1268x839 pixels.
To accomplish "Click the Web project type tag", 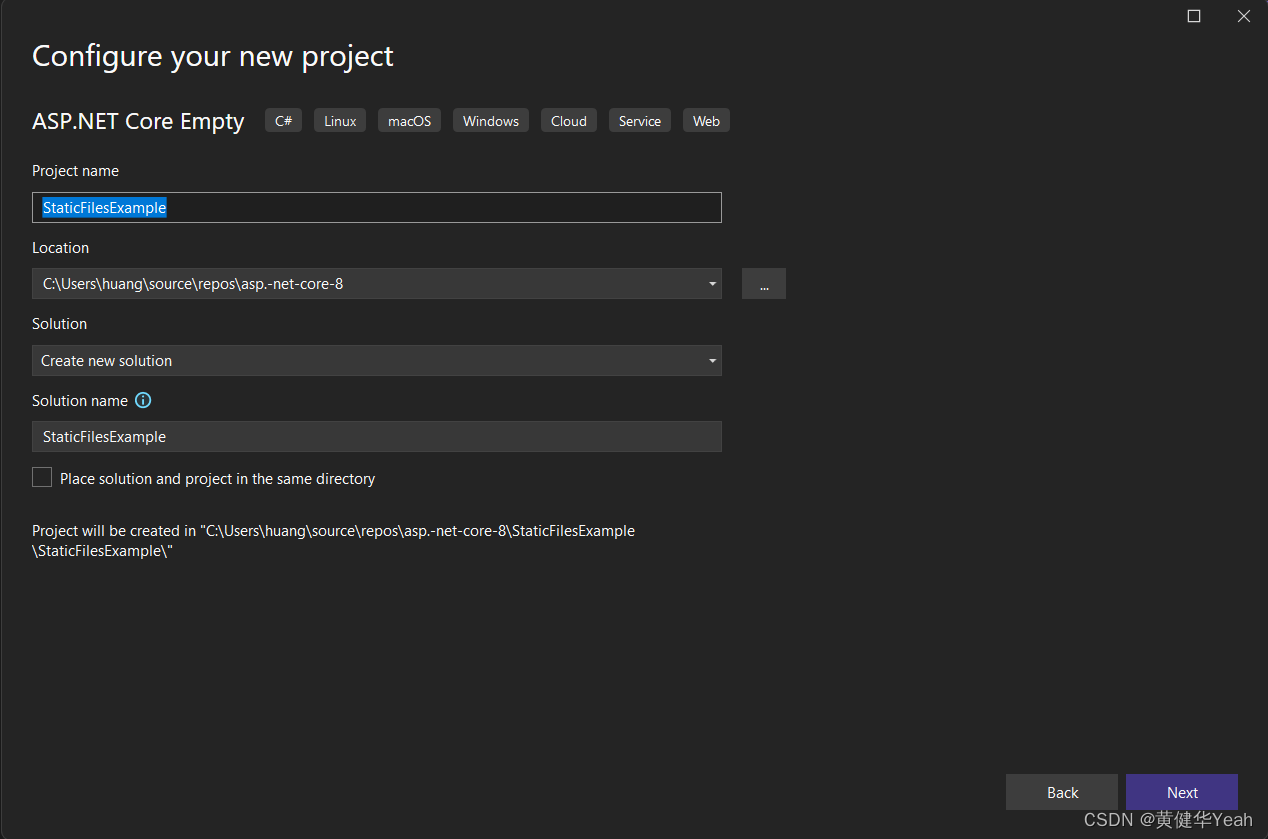I will coord(706,120).
